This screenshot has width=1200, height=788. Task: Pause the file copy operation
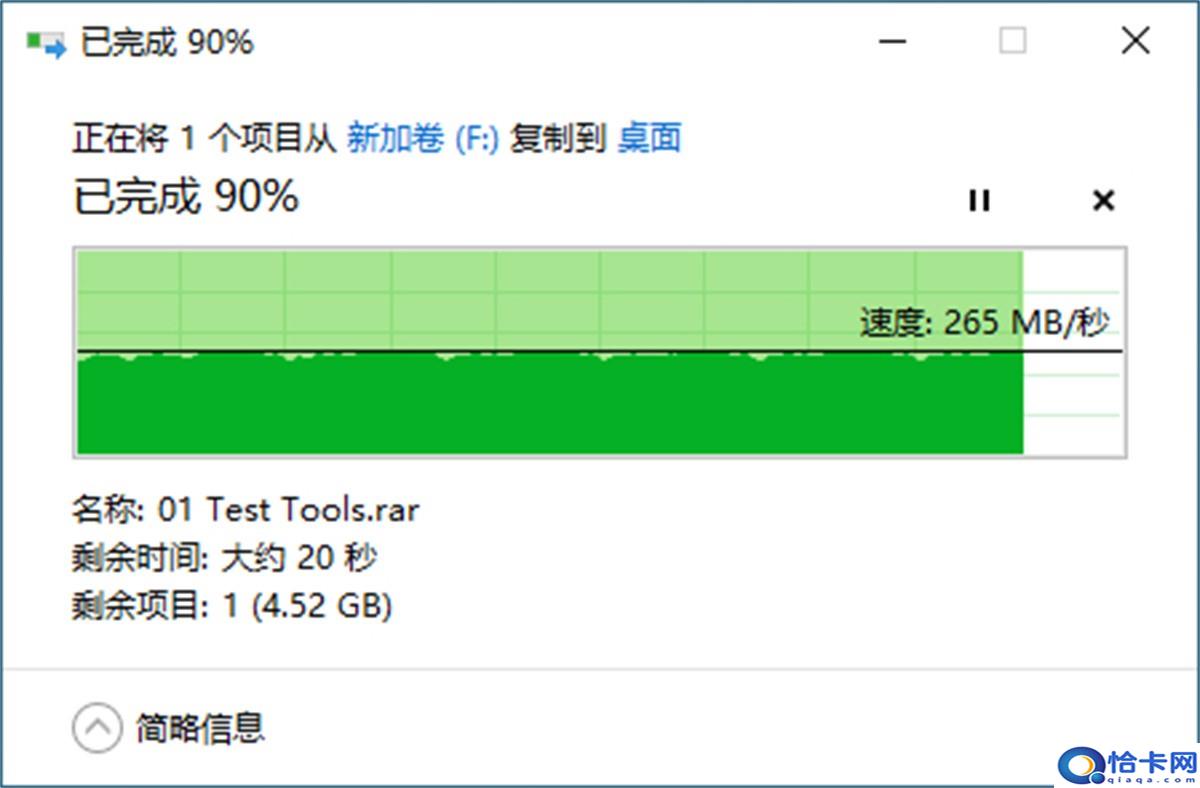click(x=979, y=200)
